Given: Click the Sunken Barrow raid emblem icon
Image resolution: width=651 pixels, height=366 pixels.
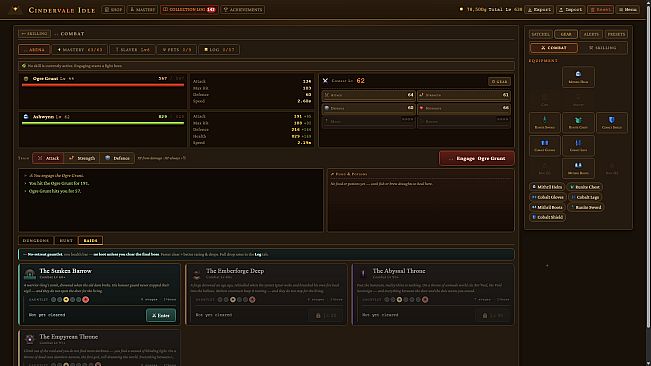Looking at the screenshot, I should (x=29, y=273).
